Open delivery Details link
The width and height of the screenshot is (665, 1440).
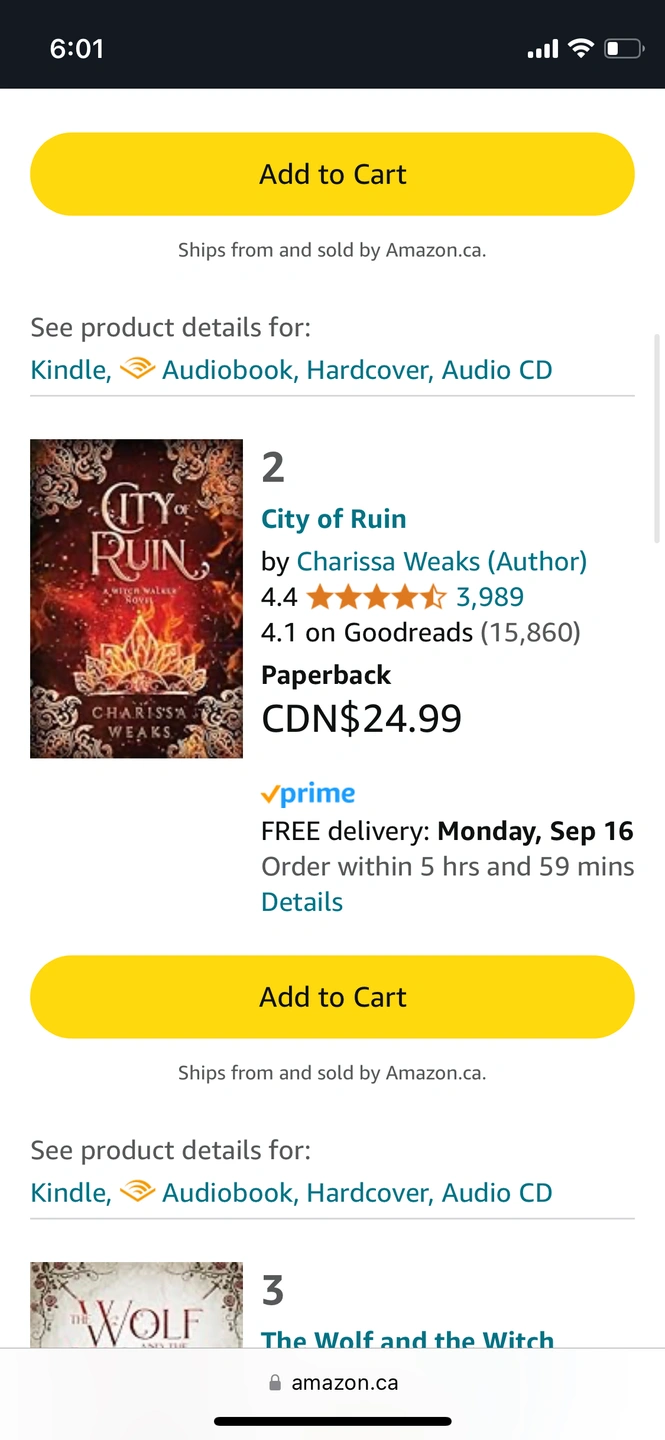pyautogui.click(x=301, y=902)
